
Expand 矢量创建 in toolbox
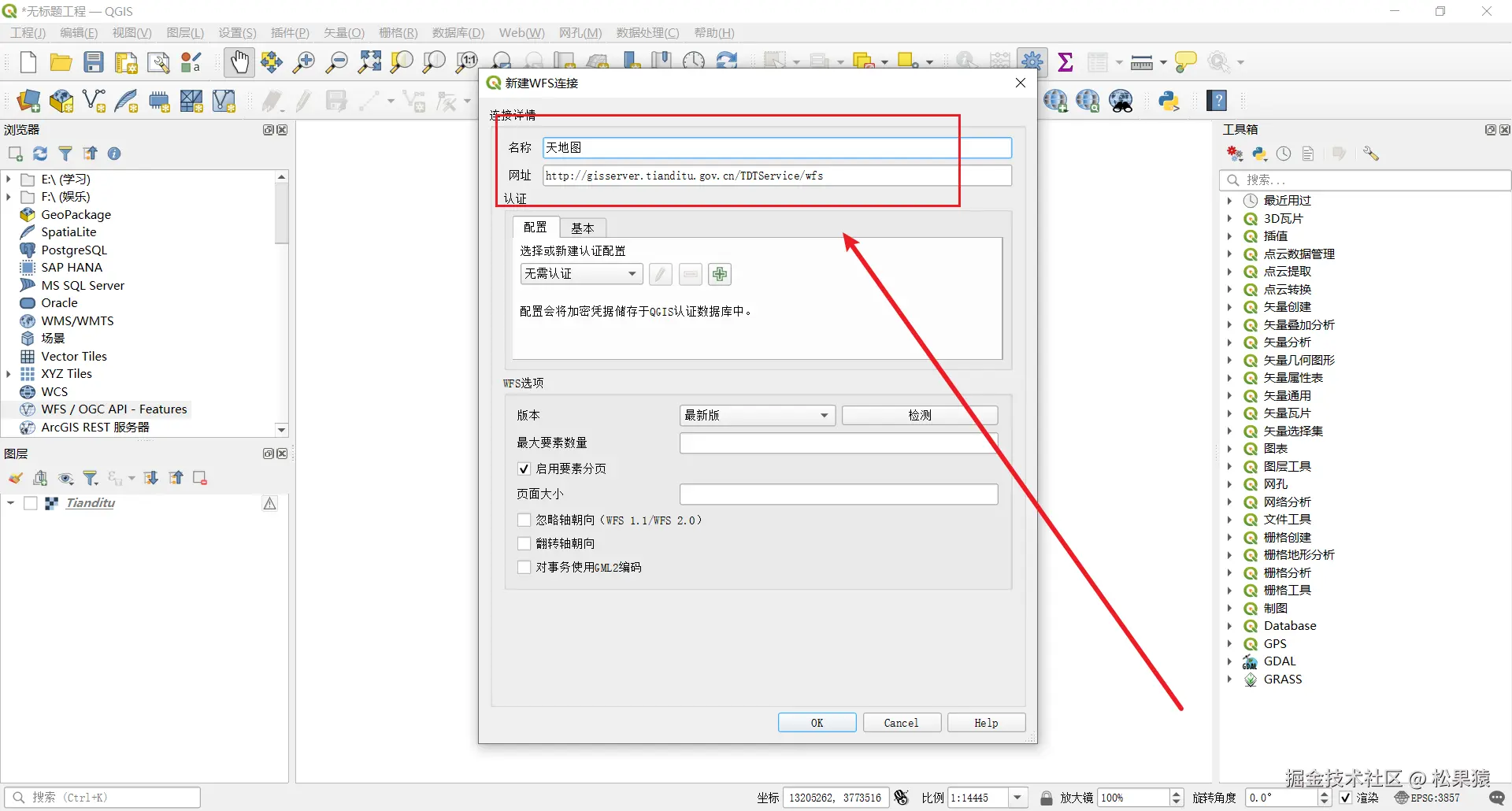1229,307
